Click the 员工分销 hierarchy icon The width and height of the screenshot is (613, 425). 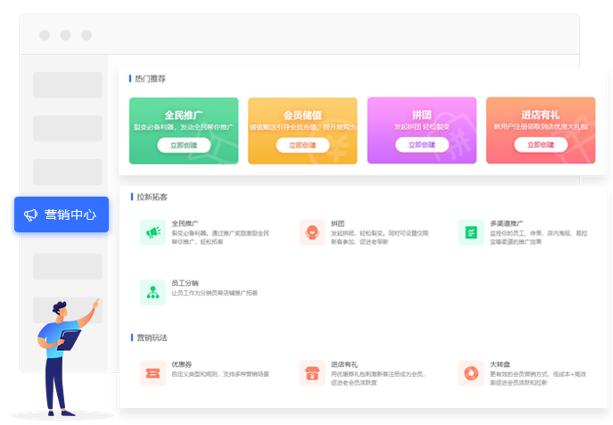pos(153,292)
